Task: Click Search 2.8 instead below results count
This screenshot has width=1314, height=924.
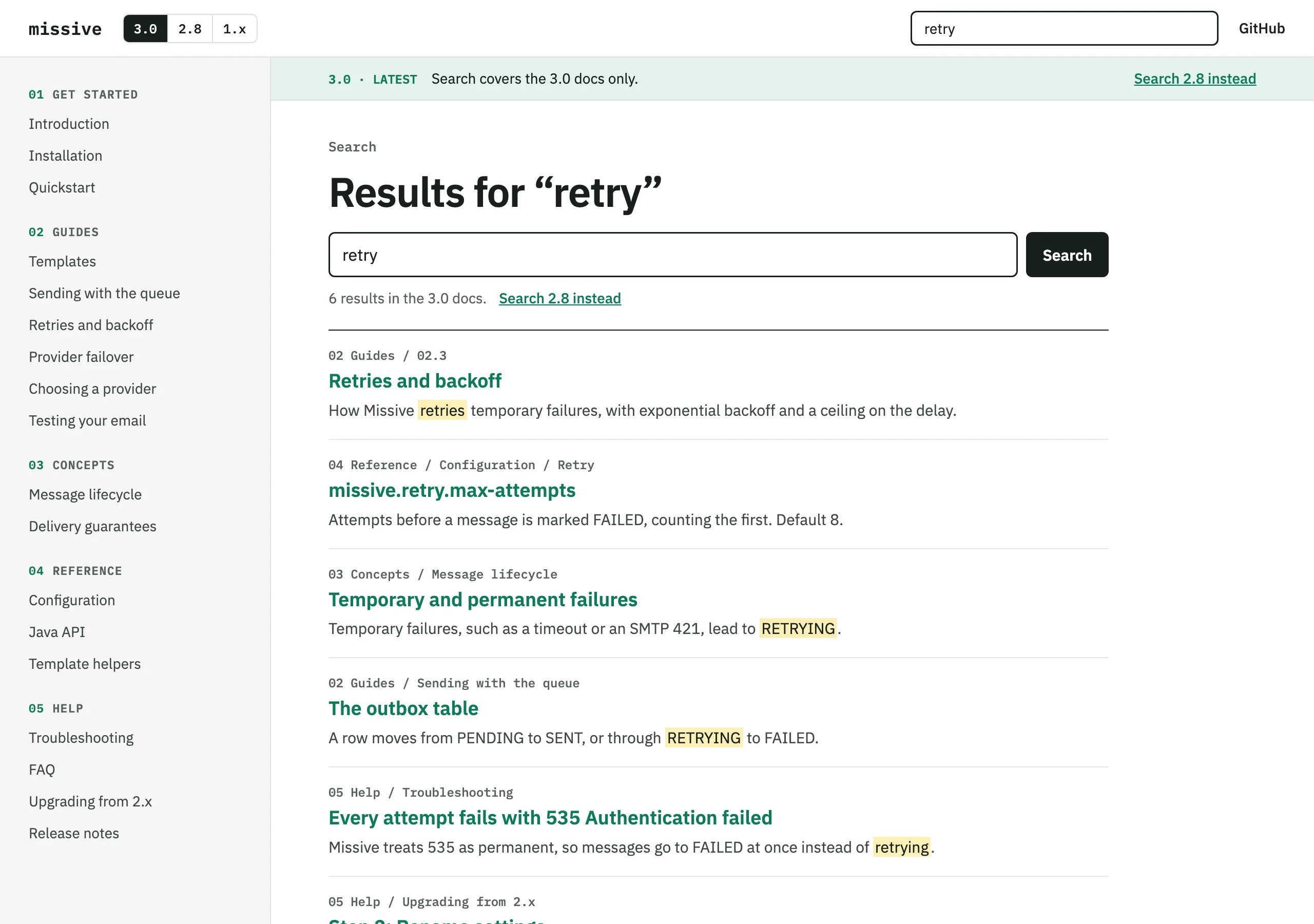Action: (559, 298)
